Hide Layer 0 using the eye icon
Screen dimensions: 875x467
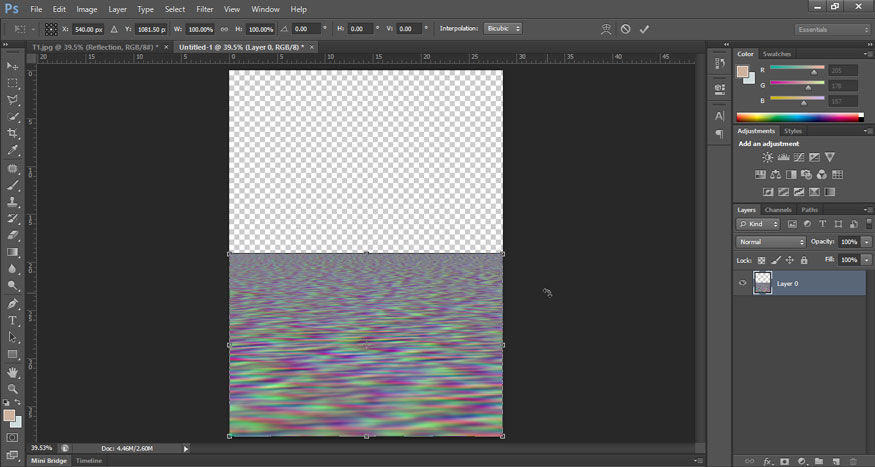[742, 284]
